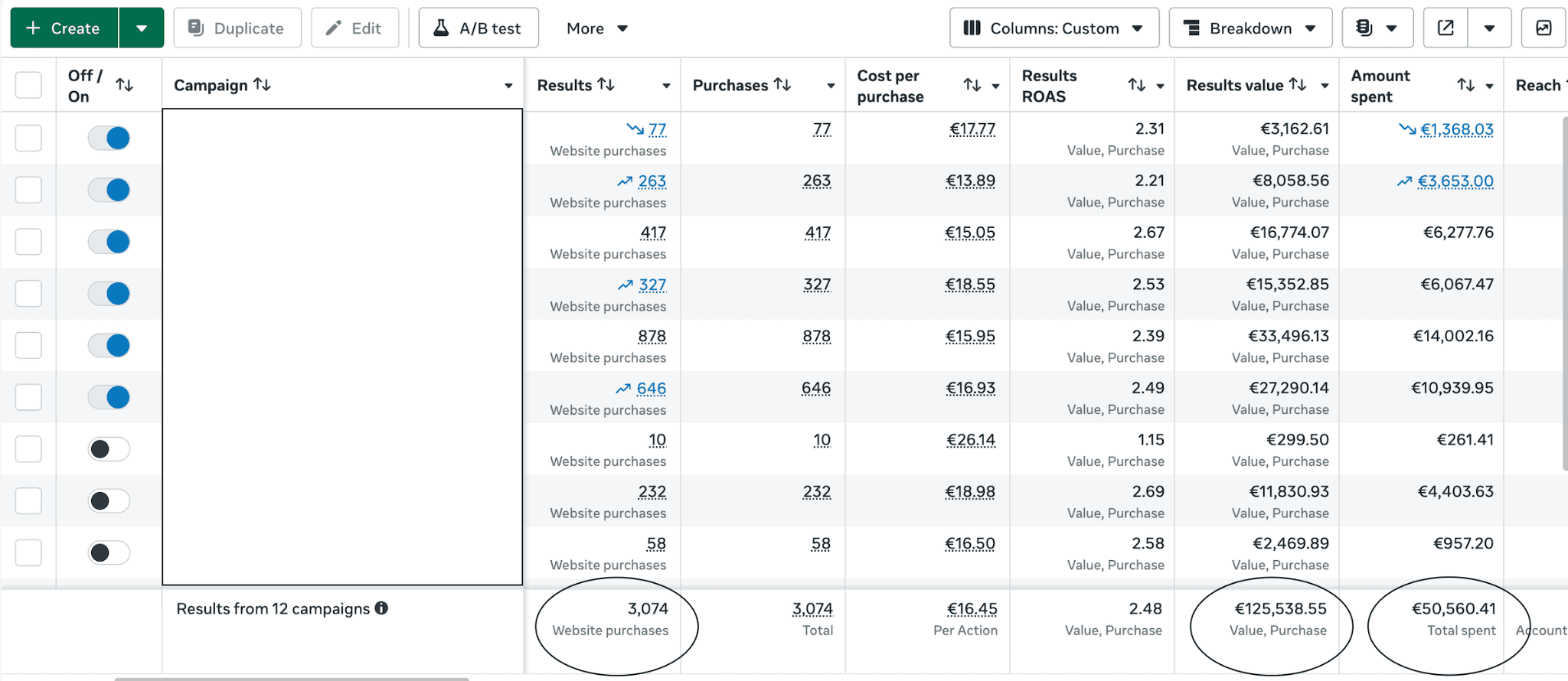Viewport: 1568px width, 681px height.
Task: Click the €16.45 Per Action total
Action: [972, 609]
